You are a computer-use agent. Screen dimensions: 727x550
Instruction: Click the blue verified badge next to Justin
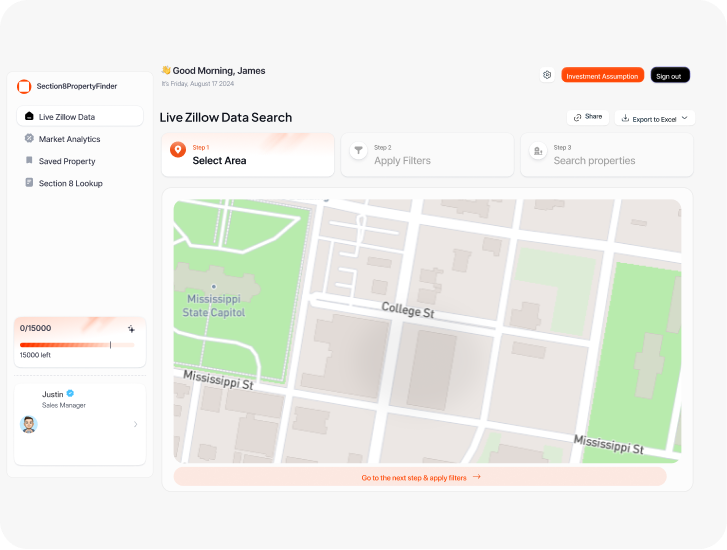[x=70, y=394]
